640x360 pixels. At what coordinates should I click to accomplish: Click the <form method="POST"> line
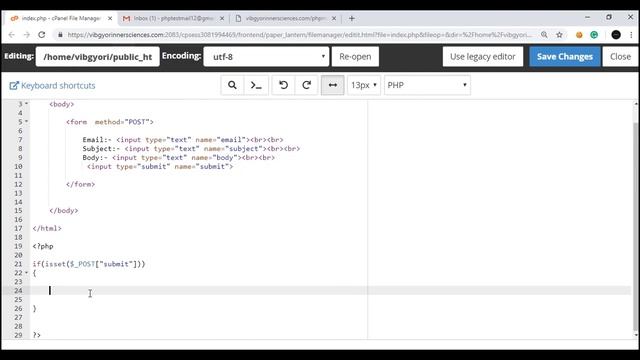(110, 122)
